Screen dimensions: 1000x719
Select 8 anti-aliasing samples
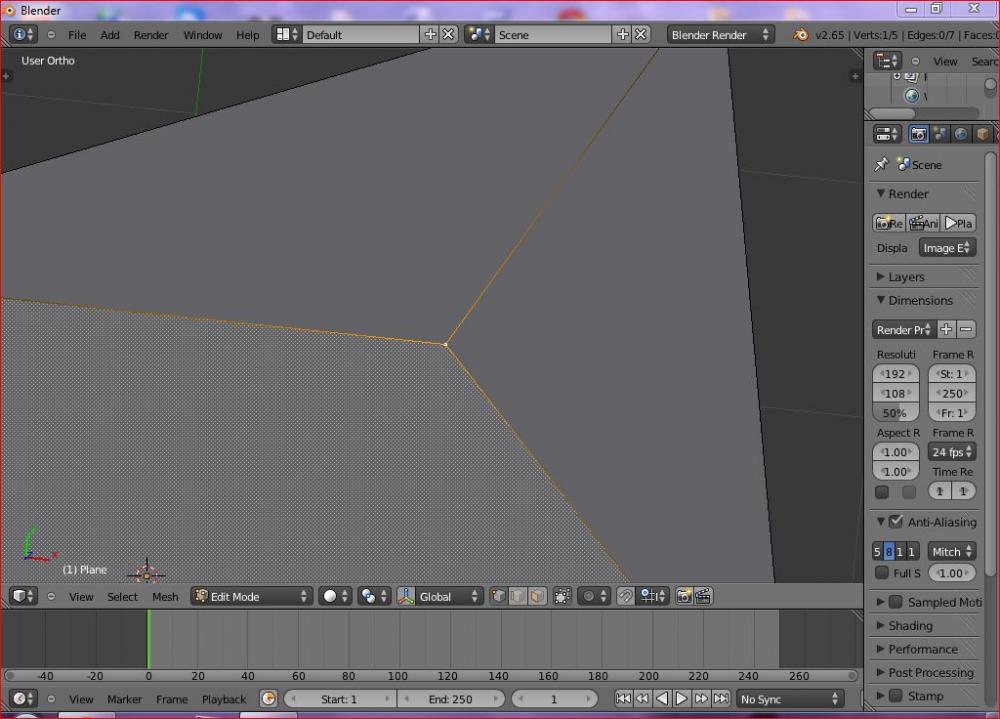click(x=888, y=551)
